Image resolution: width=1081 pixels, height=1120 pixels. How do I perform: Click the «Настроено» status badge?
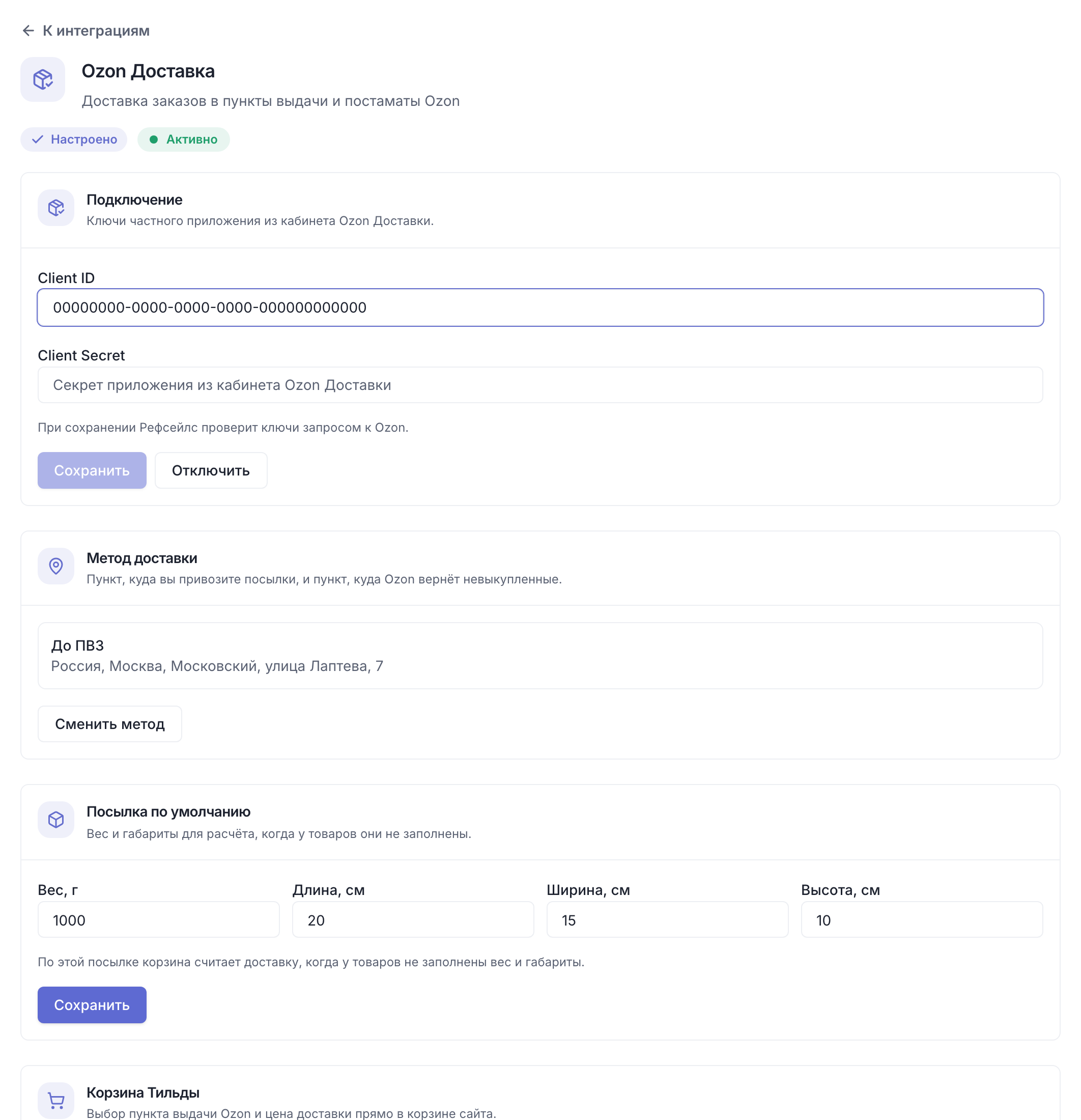74,140
